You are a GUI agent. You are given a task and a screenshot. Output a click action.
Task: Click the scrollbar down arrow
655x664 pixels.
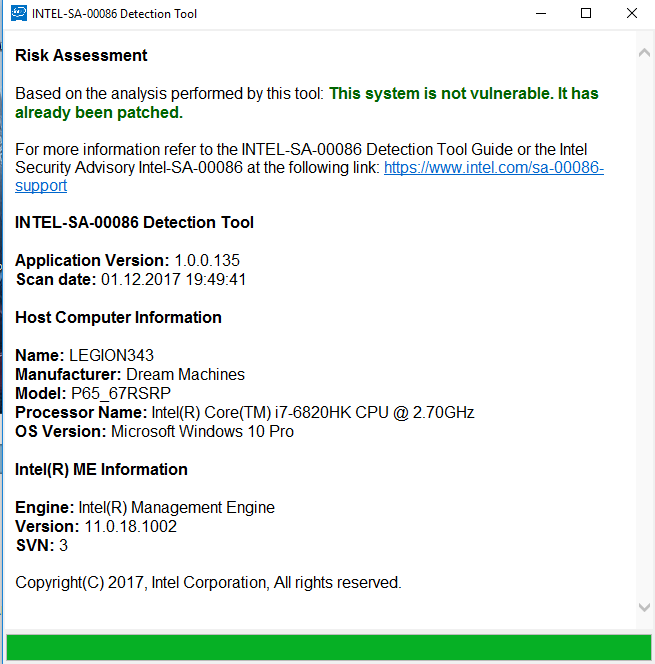644,607
